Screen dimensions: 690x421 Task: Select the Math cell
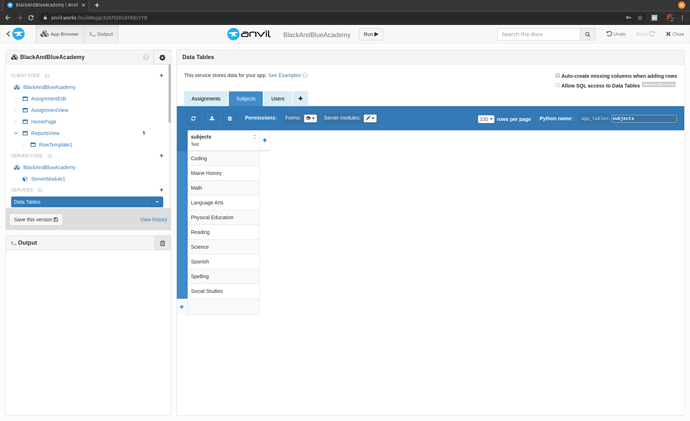224,188
